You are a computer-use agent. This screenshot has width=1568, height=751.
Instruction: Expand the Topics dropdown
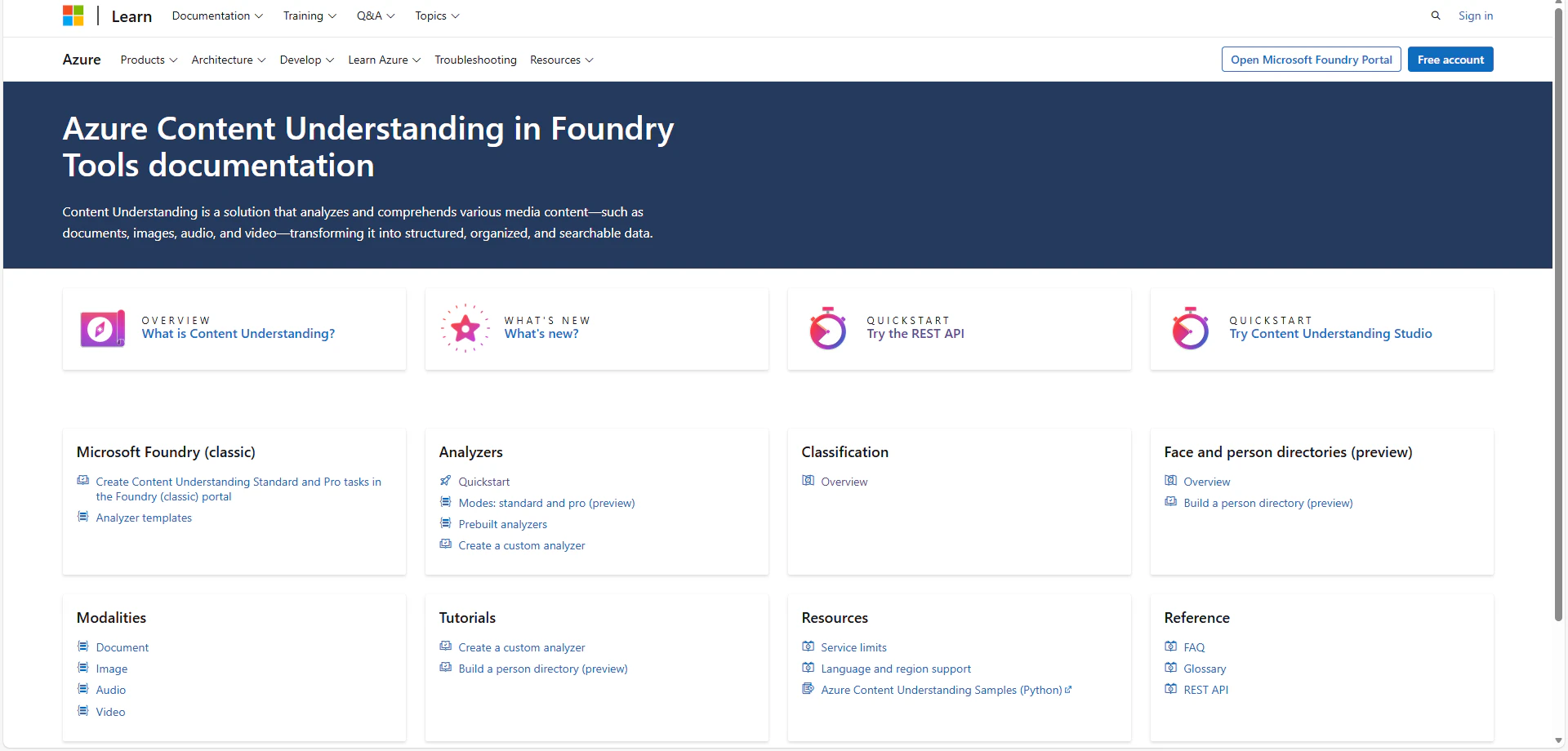437,16
